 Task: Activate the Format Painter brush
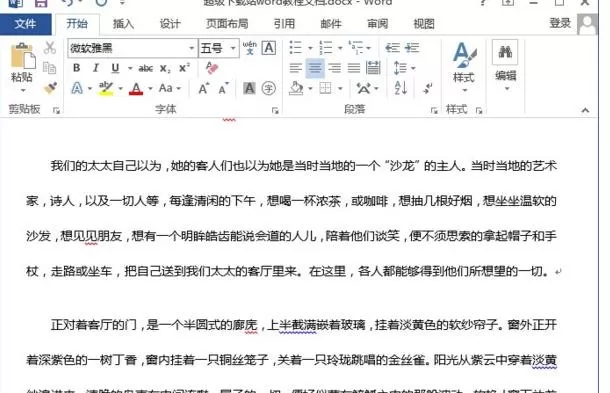[x=50, y=88]
